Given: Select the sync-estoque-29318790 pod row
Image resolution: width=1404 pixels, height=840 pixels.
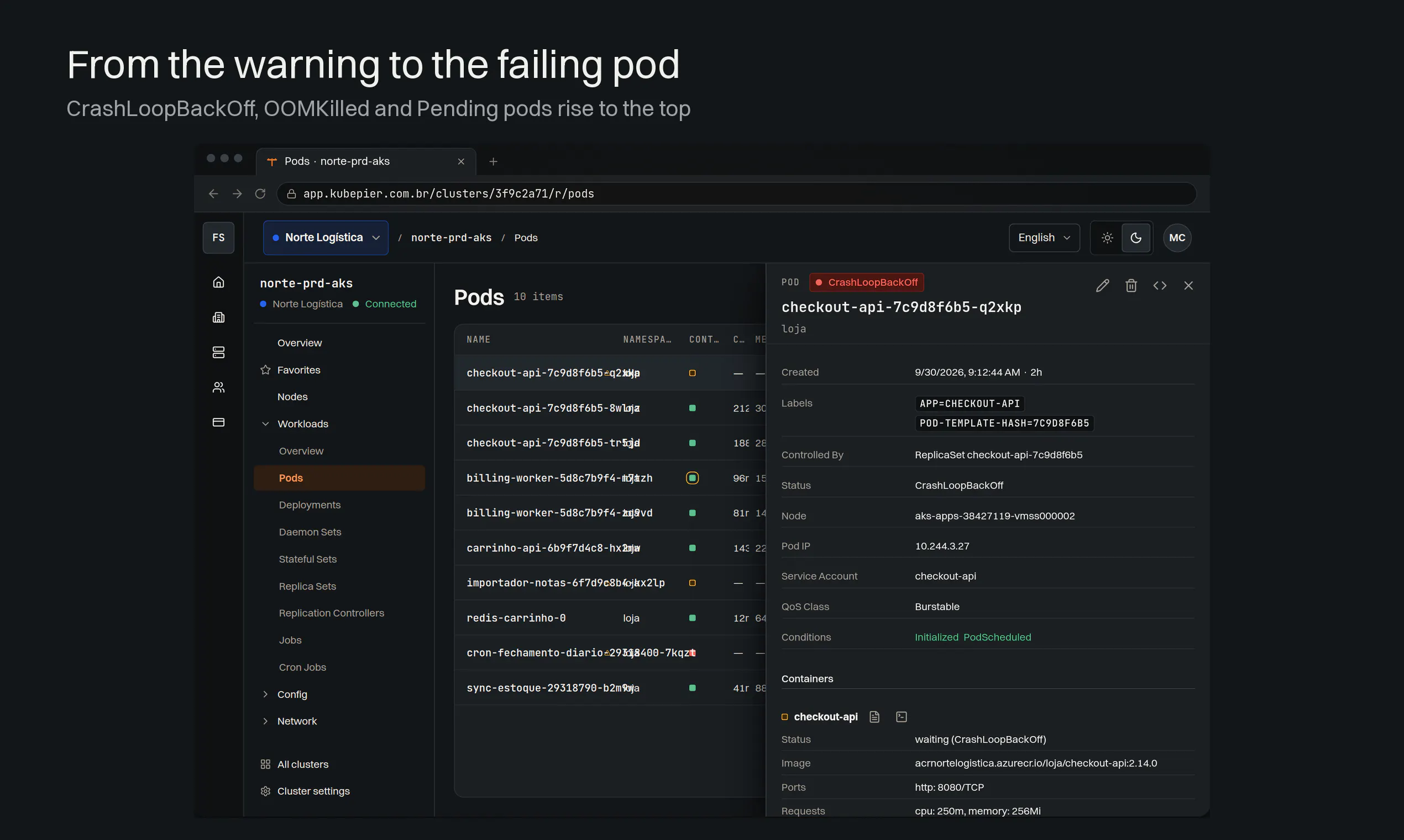Looking at the screenshot, I should pyautogui.click(x=610, y=687).
